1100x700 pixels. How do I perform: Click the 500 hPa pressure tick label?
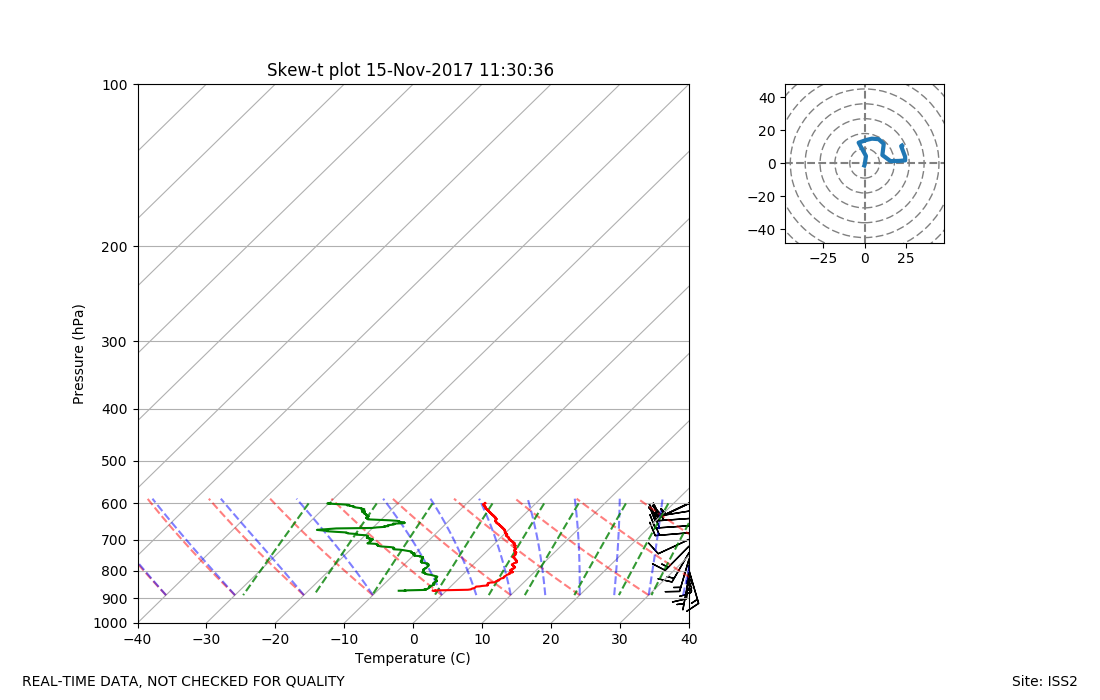click(x=115, y=462)
